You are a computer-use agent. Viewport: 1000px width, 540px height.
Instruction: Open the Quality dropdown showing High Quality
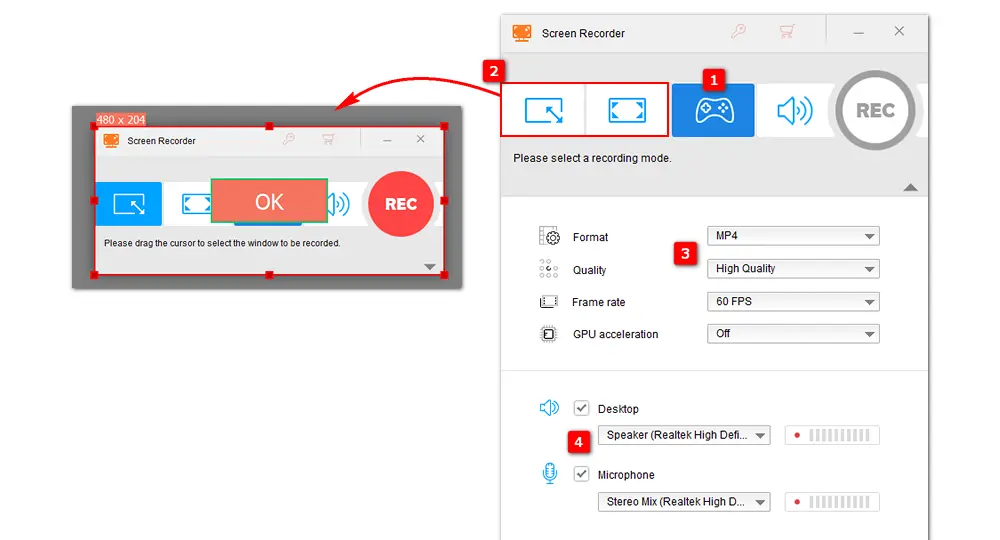(x=793, y=268)
